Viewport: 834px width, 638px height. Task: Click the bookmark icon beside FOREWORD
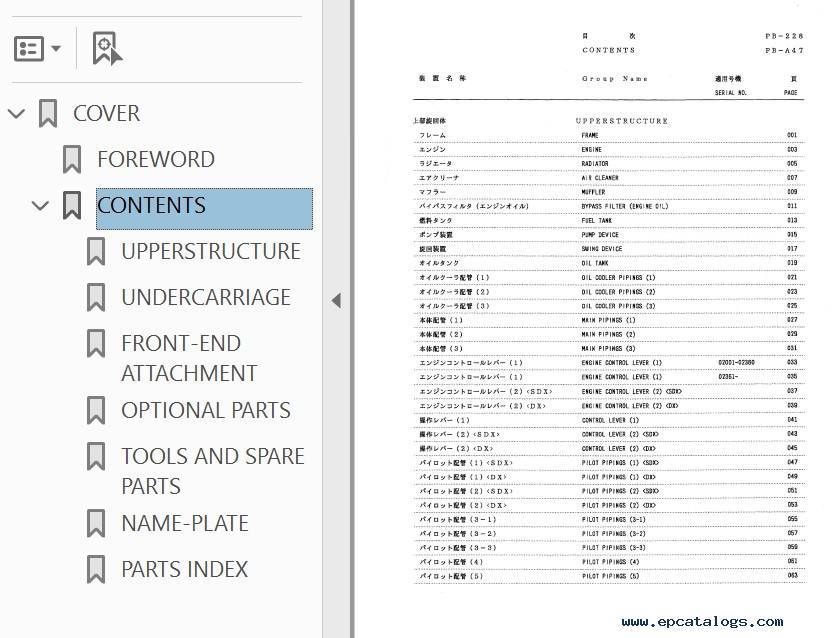72,159
